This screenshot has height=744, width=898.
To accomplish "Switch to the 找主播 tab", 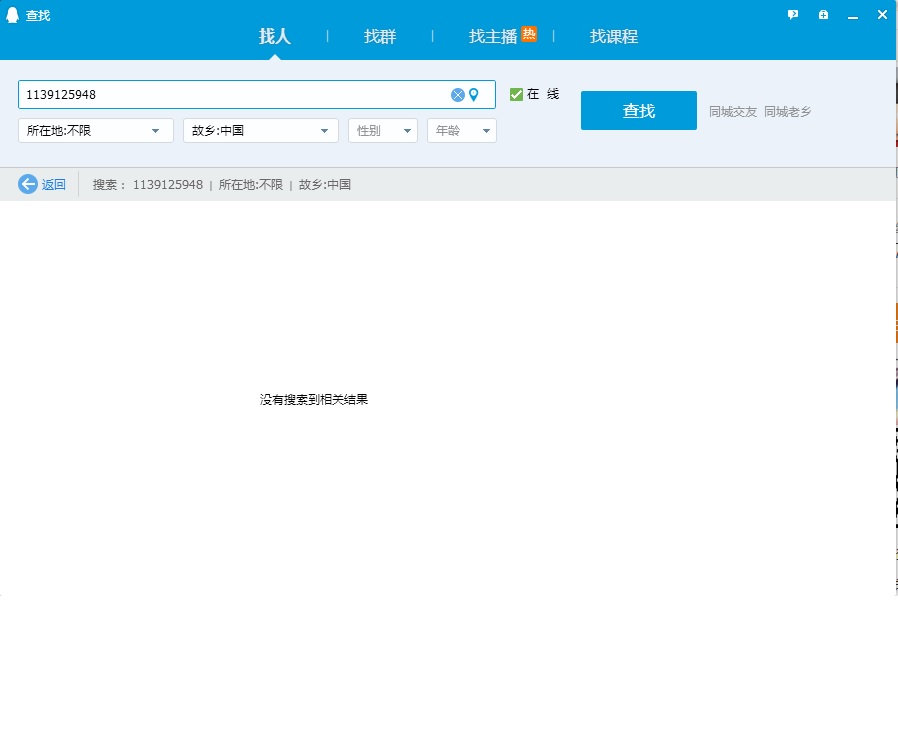I will click(x=493, y=37).
